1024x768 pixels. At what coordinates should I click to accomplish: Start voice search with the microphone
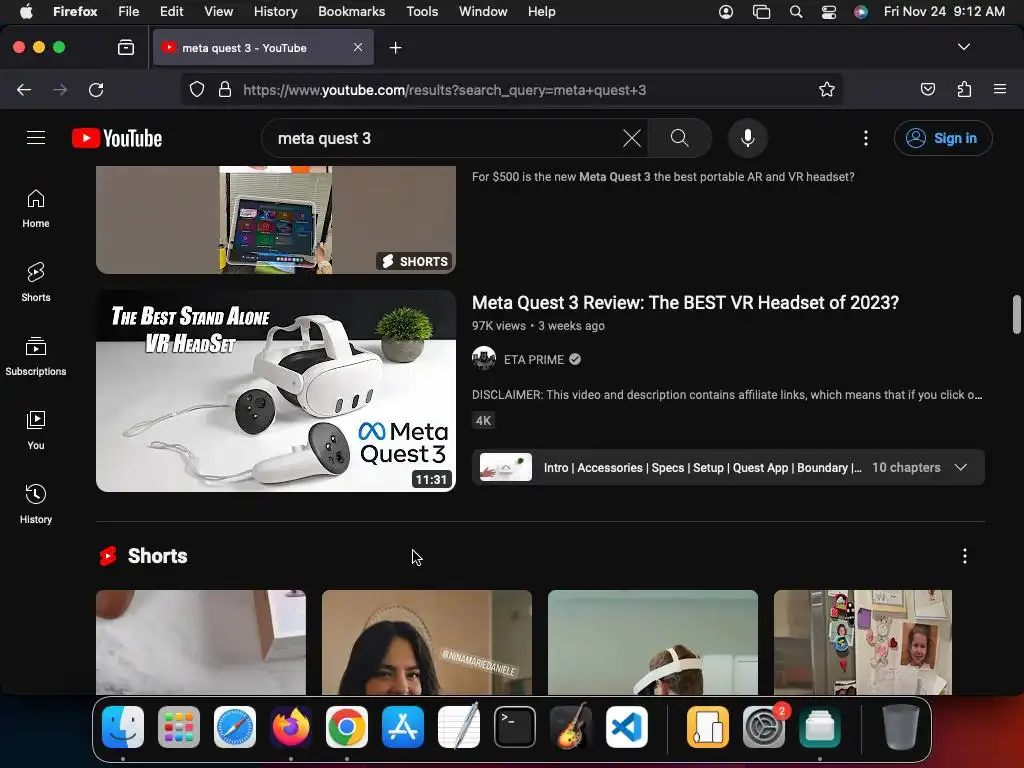tap(748, 138)
